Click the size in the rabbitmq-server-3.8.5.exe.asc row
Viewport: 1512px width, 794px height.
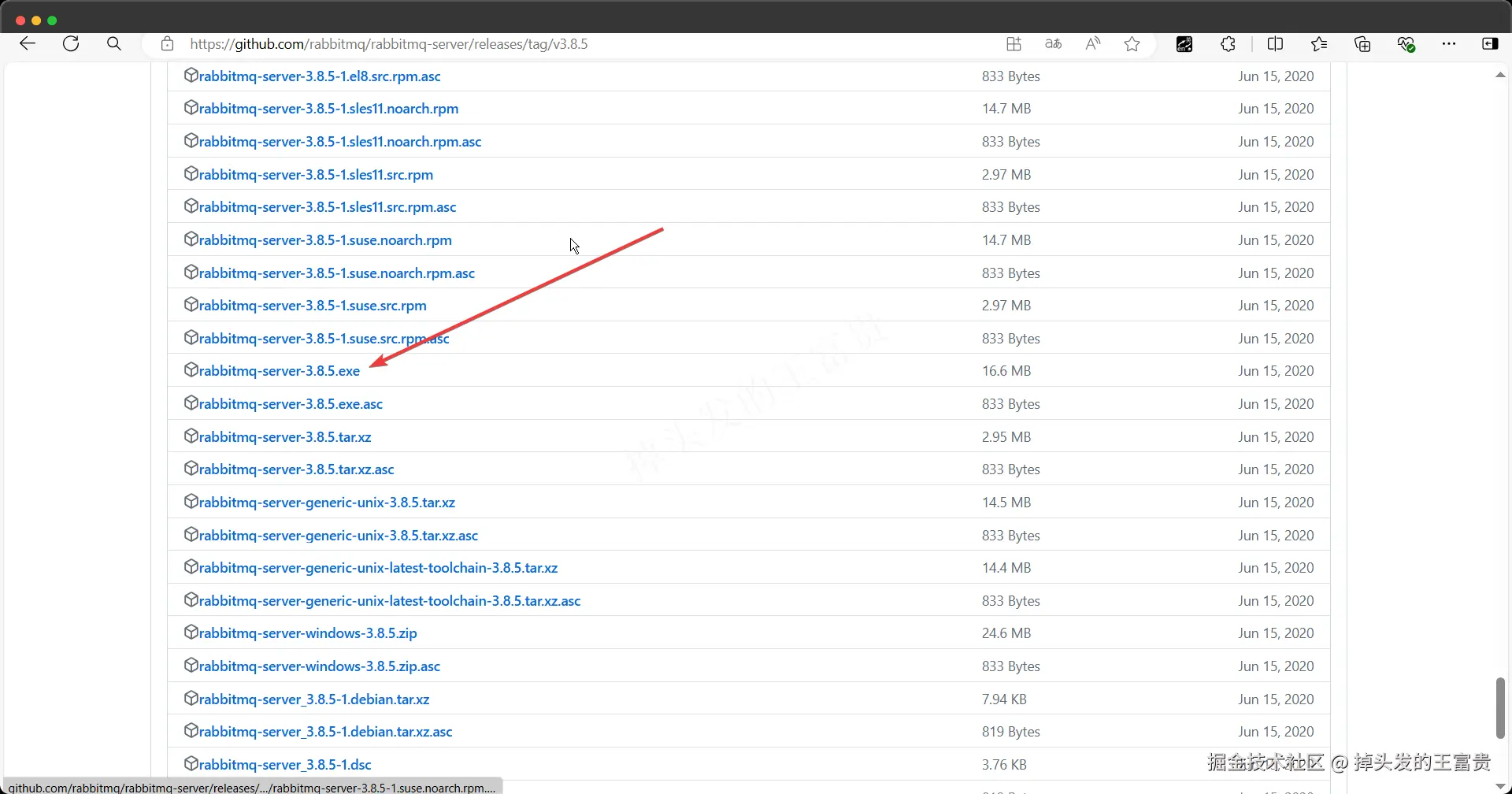pos(1011,404)
